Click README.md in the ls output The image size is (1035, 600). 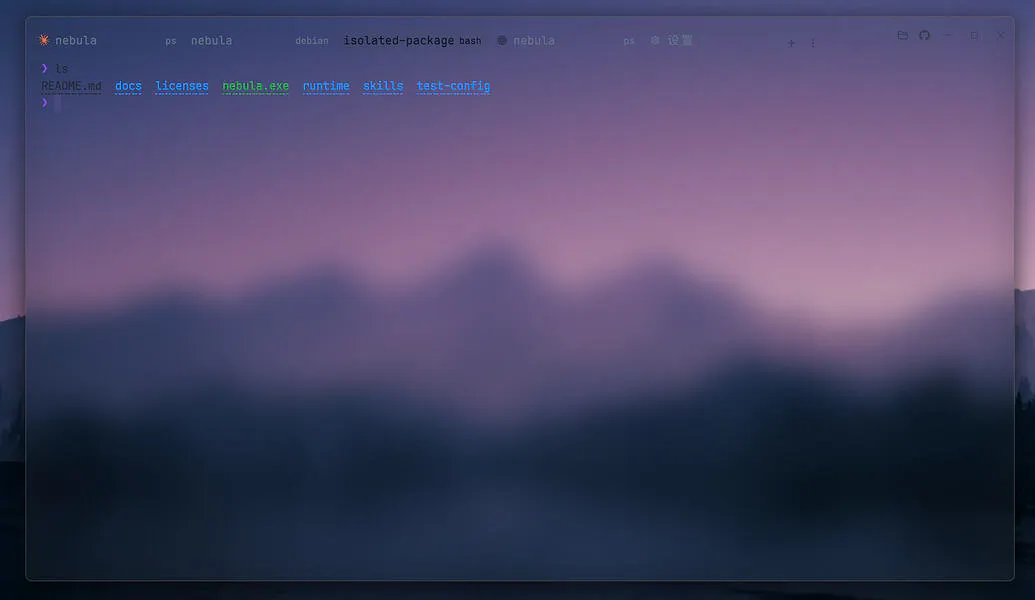click(71, 86)
